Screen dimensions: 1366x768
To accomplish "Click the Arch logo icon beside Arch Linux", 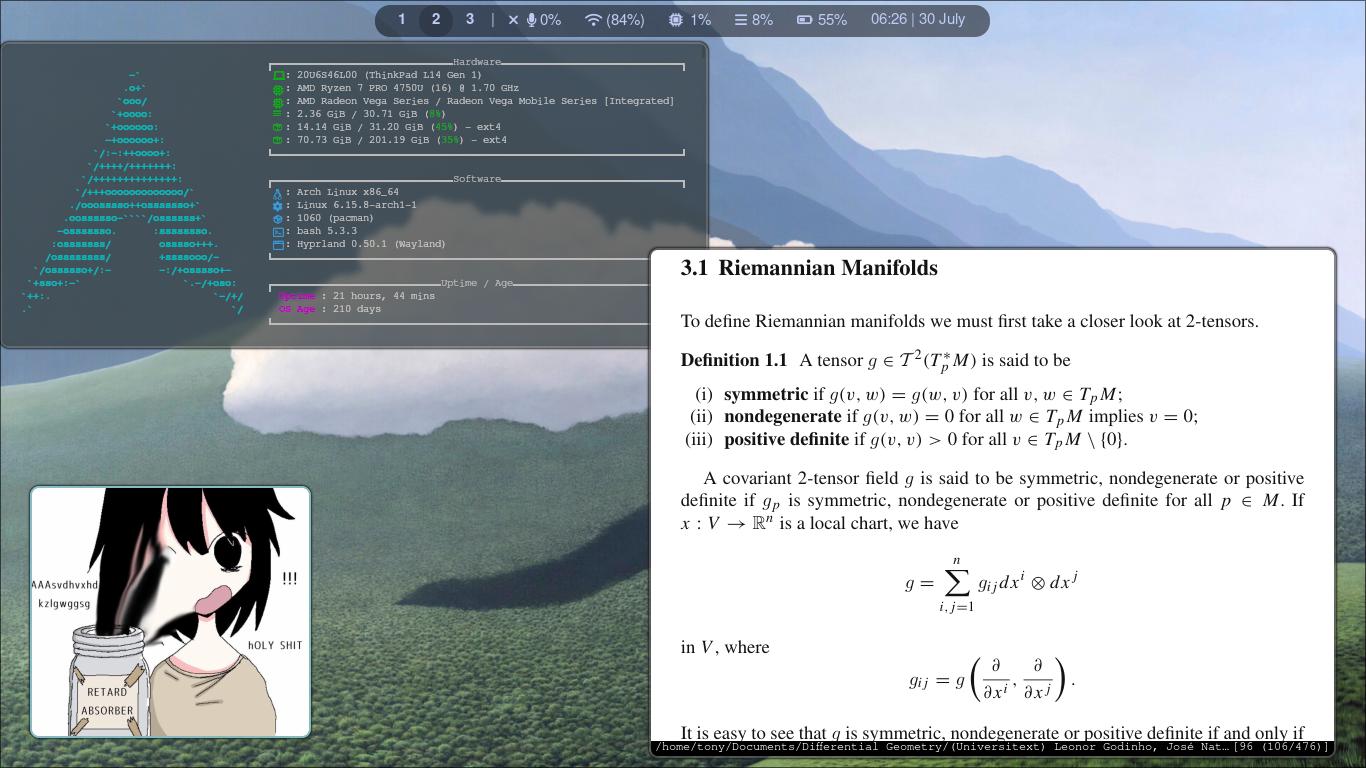I will (x=278, y=192).
